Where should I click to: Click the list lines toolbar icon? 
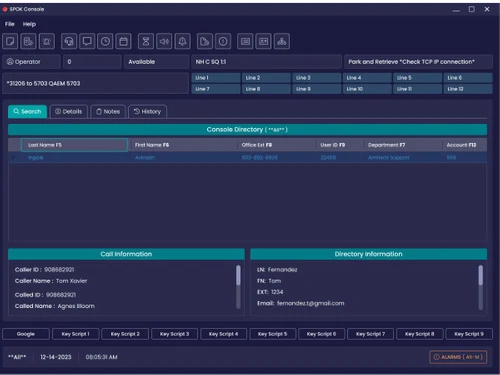click(x=245, y=41)
